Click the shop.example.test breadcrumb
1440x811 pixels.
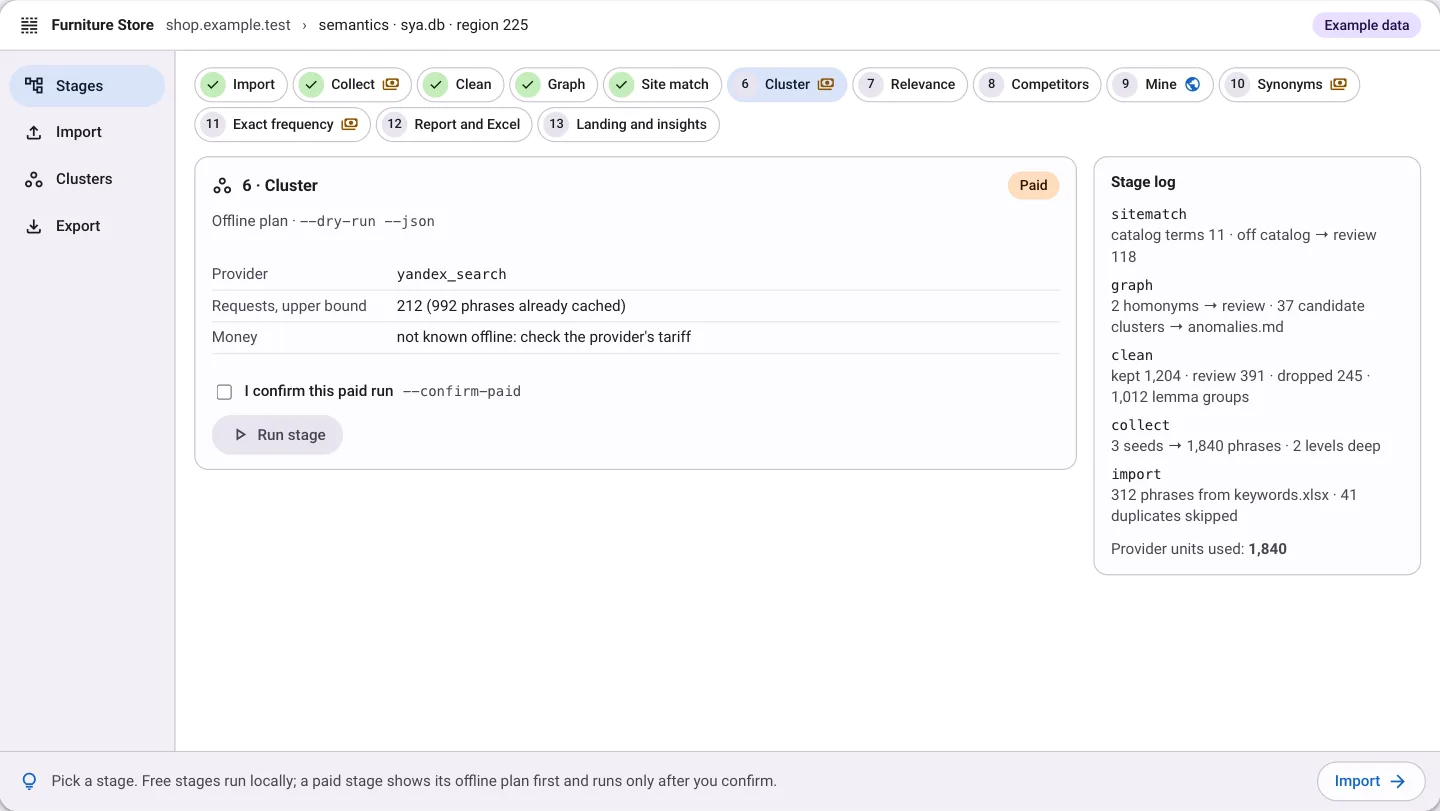tap(228, 25)
